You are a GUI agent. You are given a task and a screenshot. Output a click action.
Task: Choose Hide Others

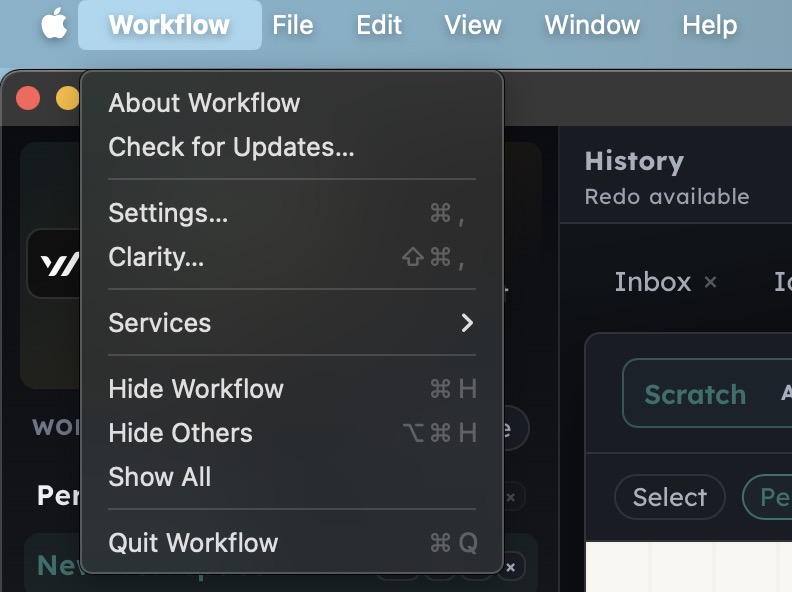[292, 433]
